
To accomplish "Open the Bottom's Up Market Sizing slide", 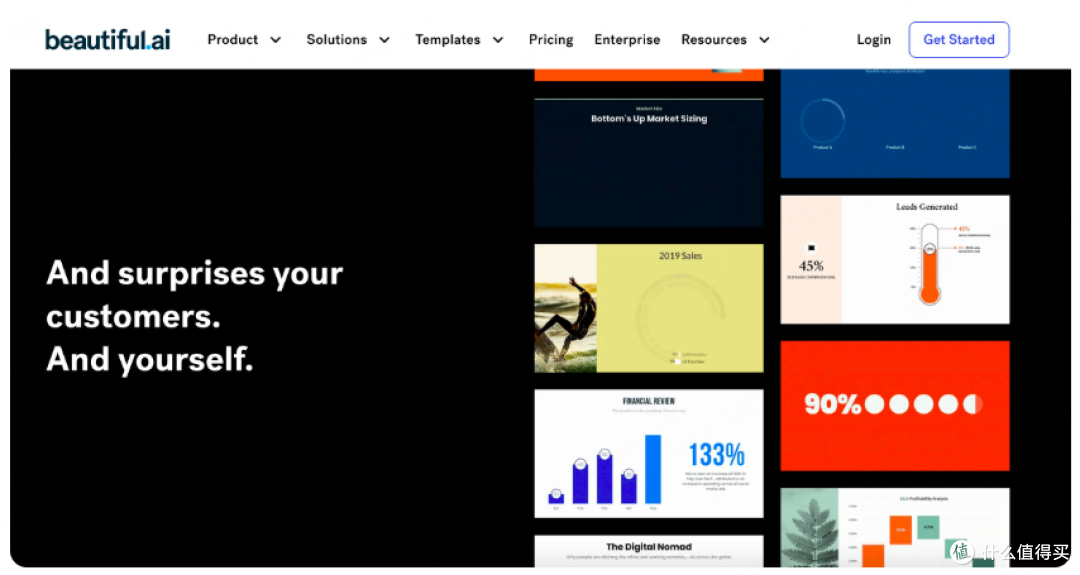I will [x=649, y=163].
